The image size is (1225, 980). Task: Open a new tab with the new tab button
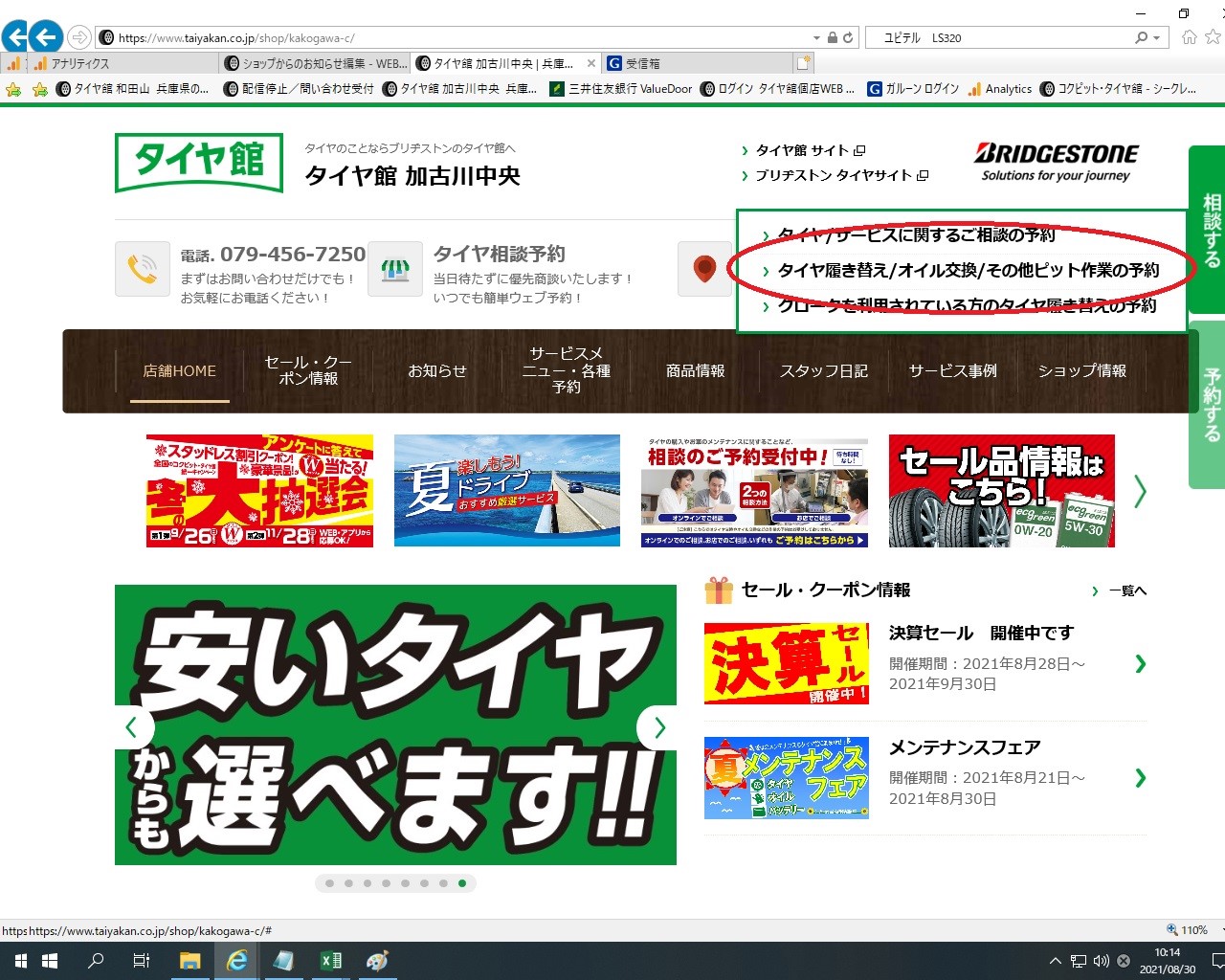804,63
